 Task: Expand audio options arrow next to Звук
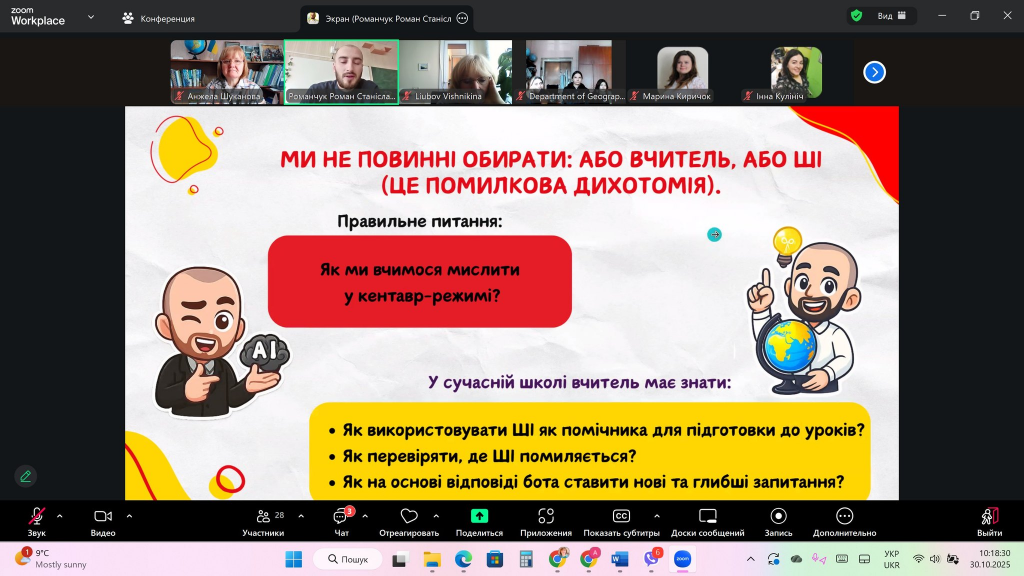click(59, 516)
